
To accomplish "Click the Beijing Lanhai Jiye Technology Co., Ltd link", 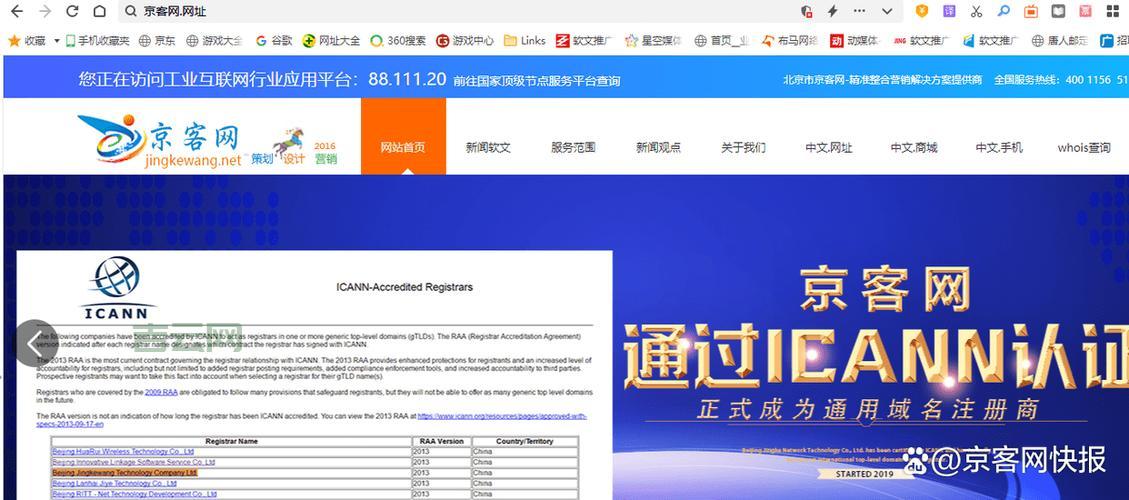I will click(113, 483).
